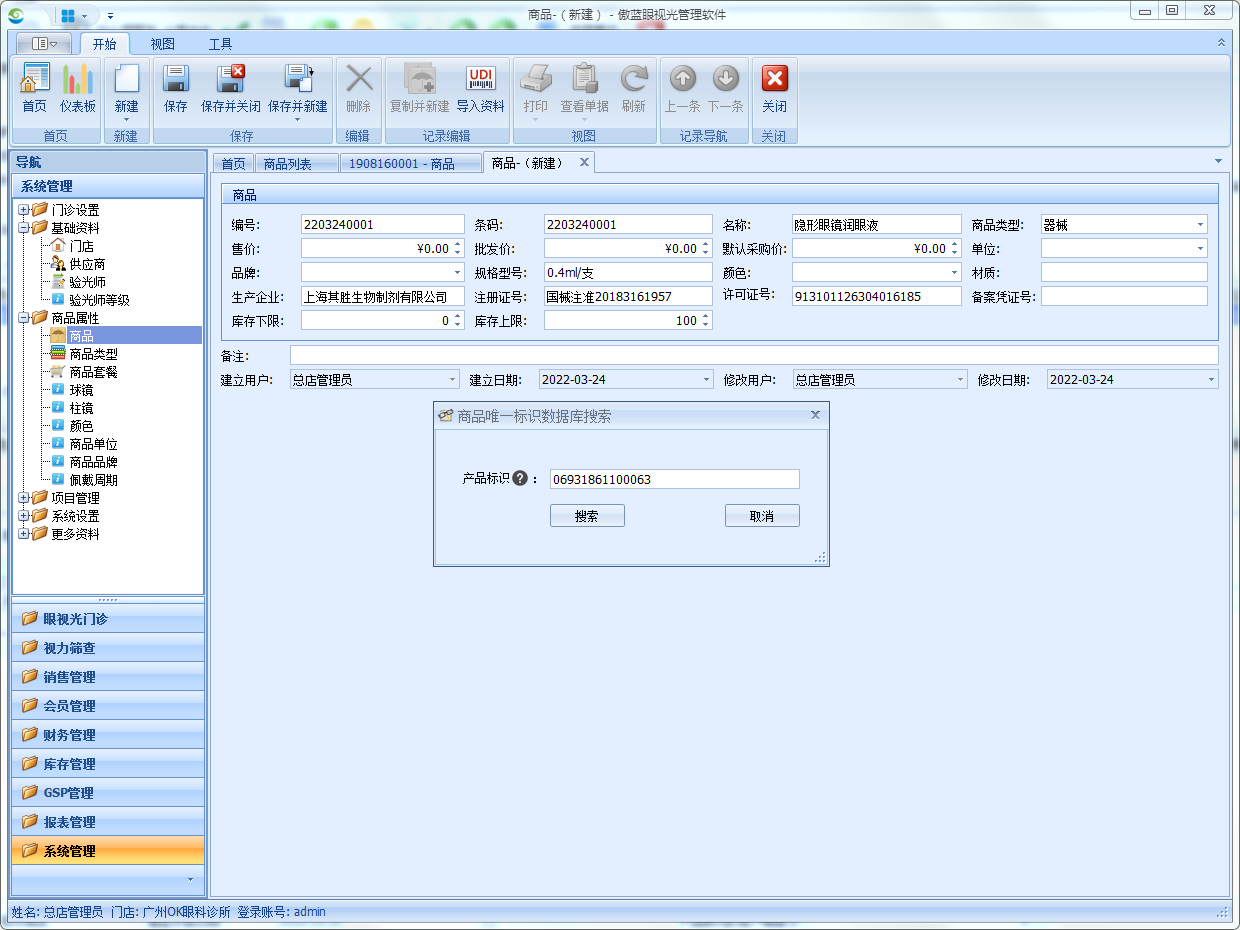Expand the 门诊设置 tree node

(x=23, y=210)
